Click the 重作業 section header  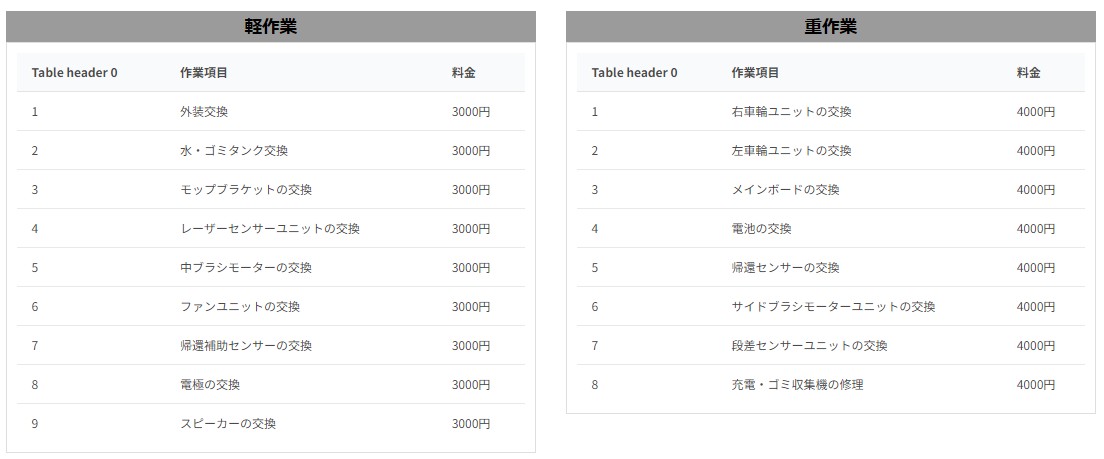click(830, 27)
